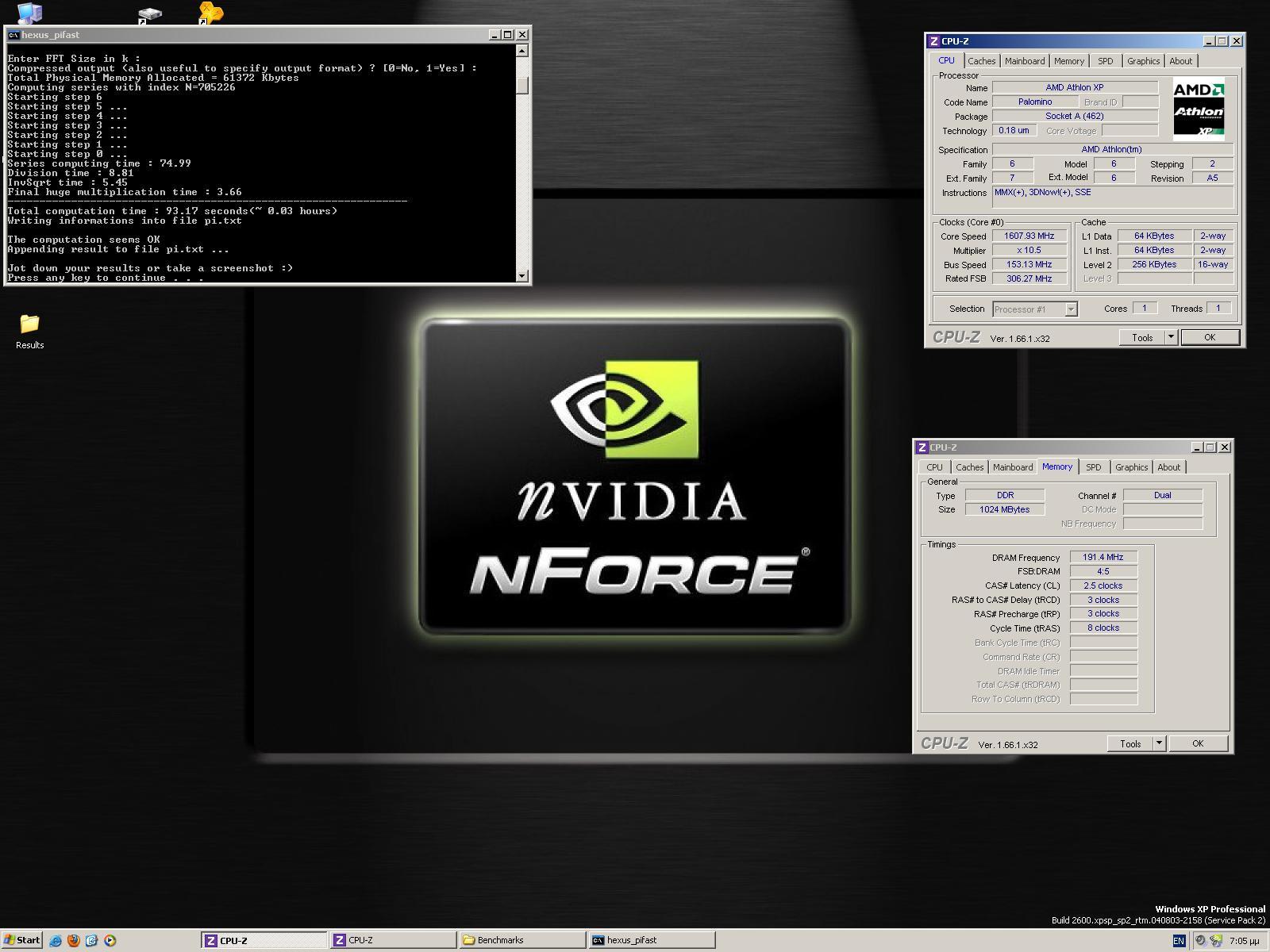Launch Internet Explorer from quick launch

(x=56, y=940)
